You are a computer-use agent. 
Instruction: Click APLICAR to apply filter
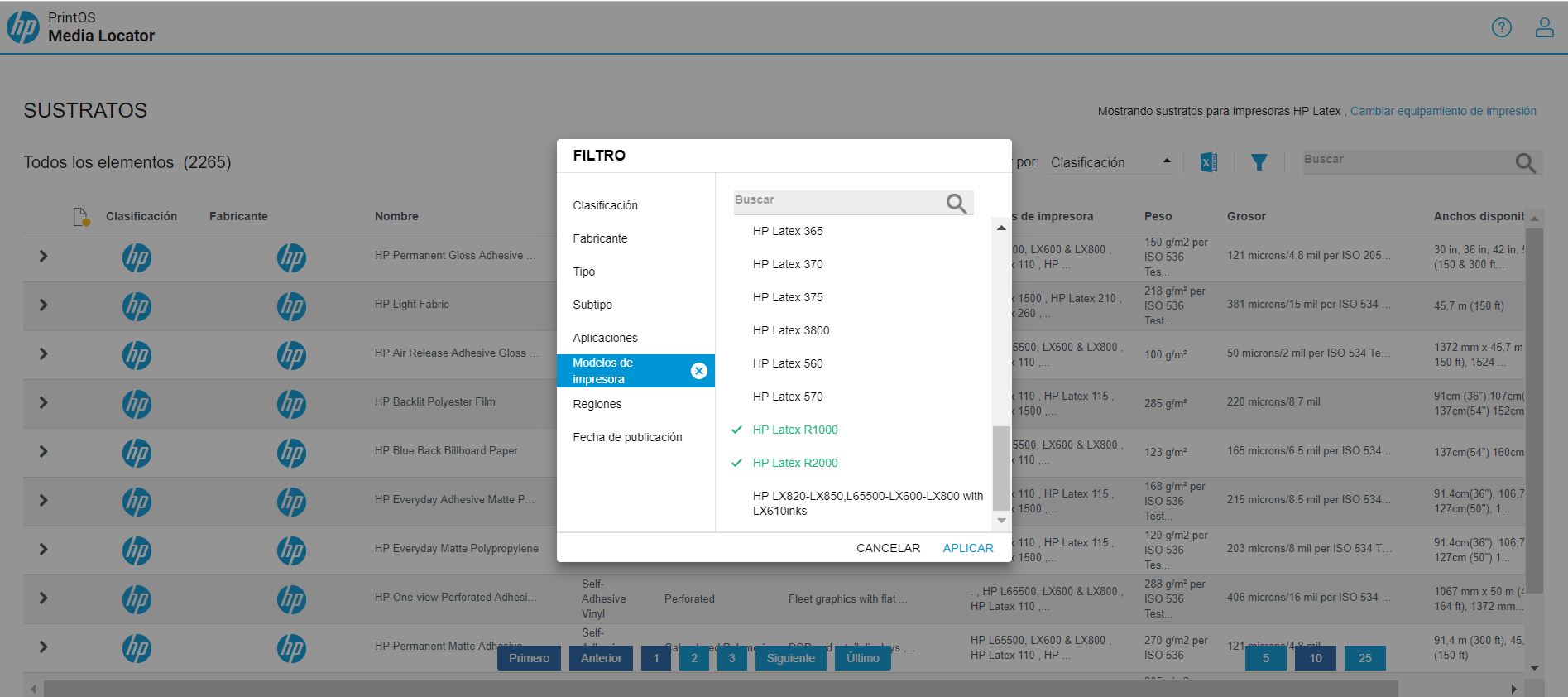click(x=968, y=548)
